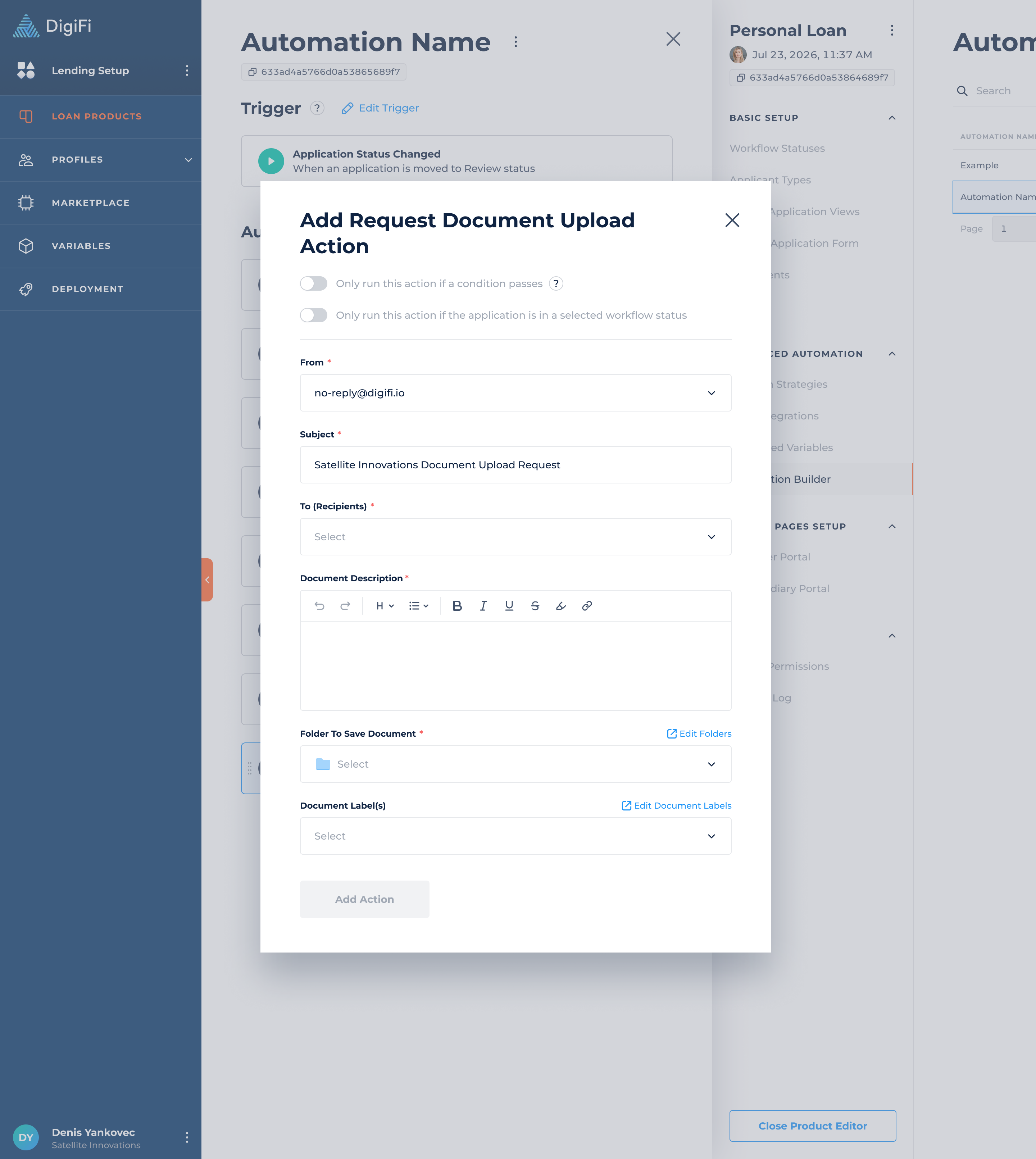
Task: Insert a link using the link icon
Action: [x=587, y=606]
